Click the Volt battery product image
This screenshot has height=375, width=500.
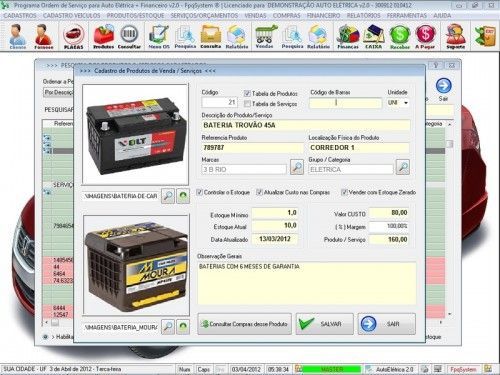tap(135, 134)
